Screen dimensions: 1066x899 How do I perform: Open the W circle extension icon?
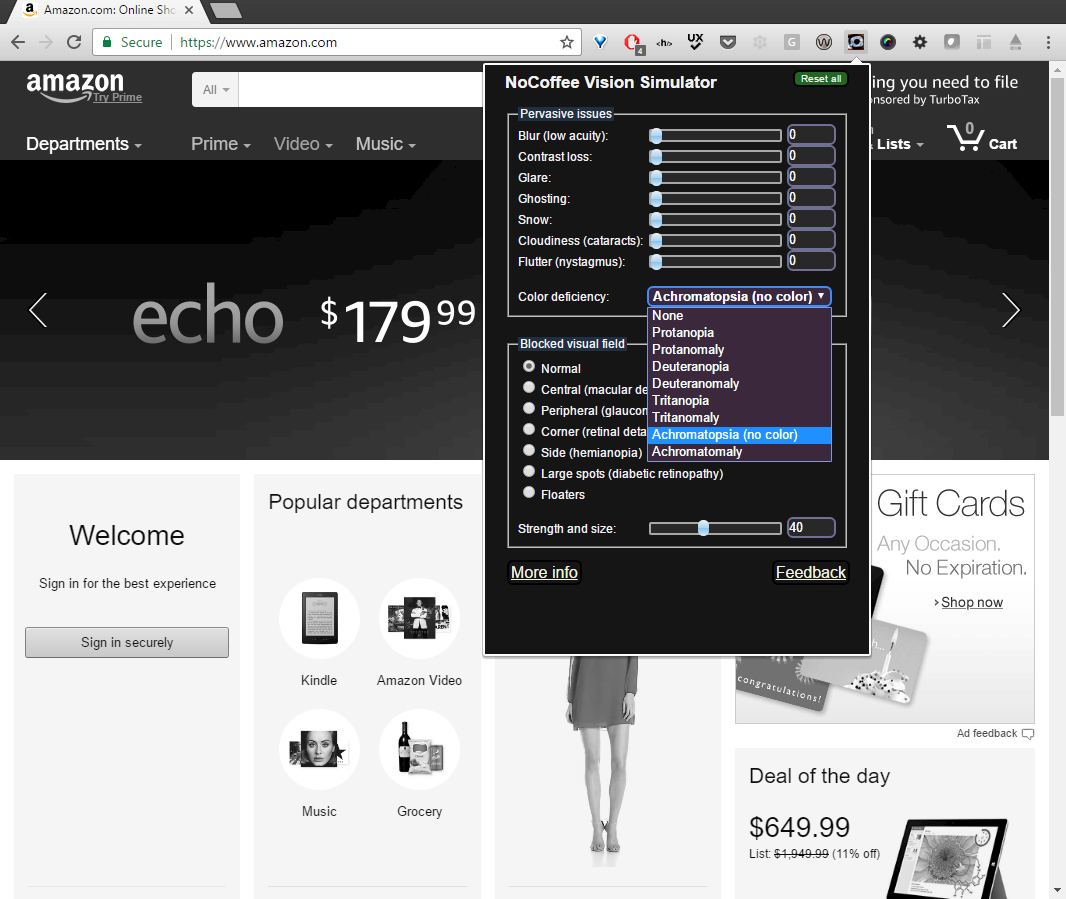823,43
